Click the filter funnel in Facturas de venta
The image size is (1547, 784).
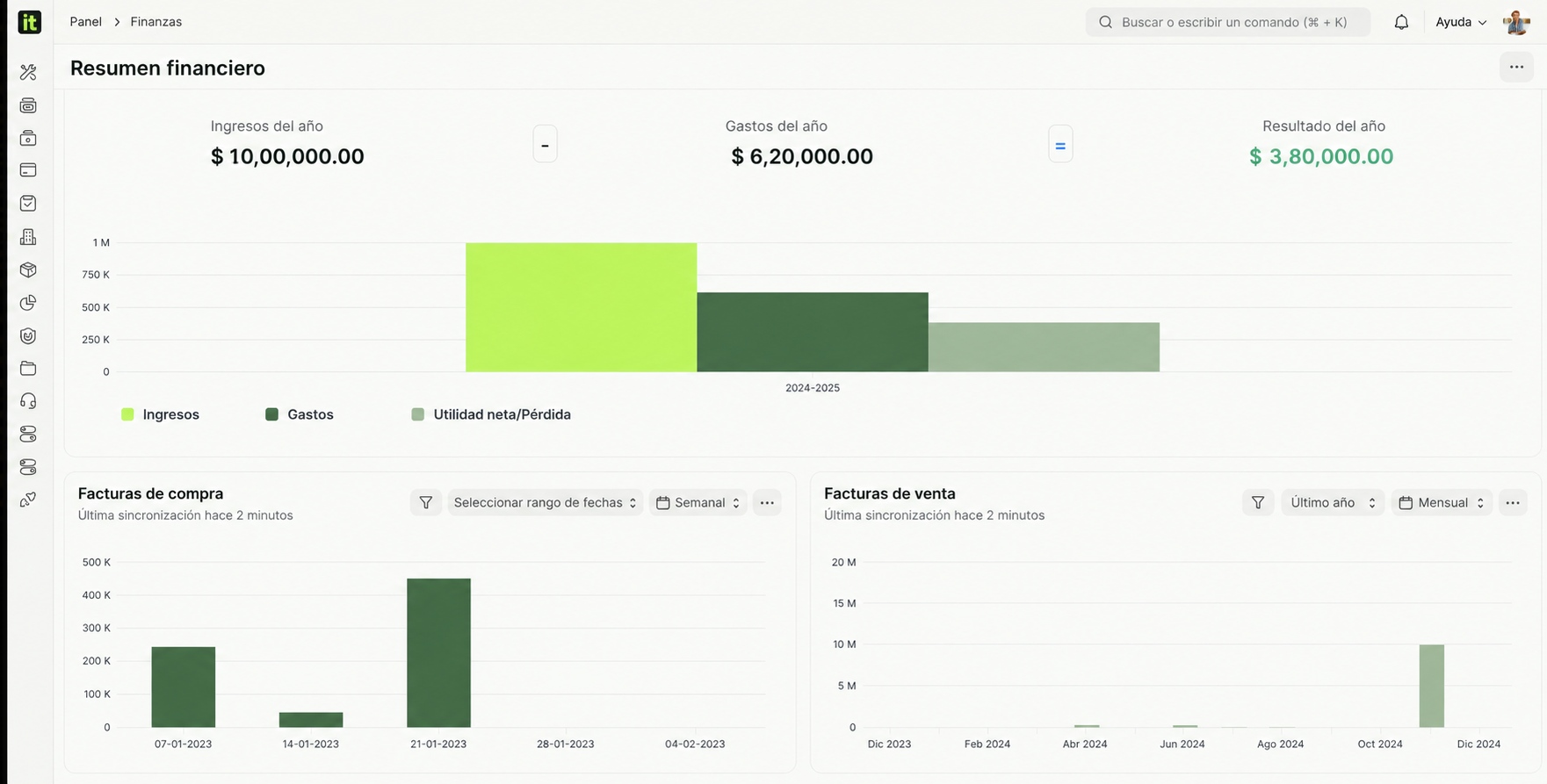[x=1258, y=503]
